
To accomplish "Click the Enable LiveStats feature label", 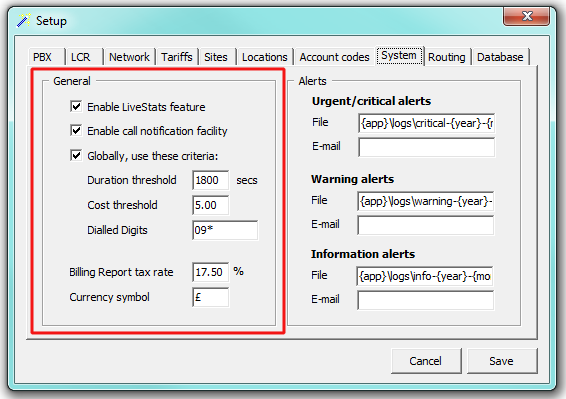I will pos(146,107).
